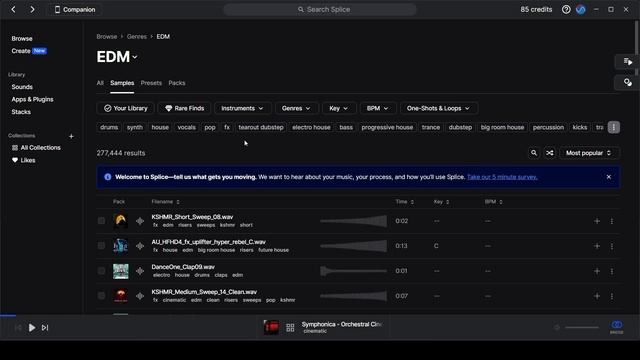Toggle the Rare Finds filter
The width and height of the screenshot is (640, 360).
[184, 108]
